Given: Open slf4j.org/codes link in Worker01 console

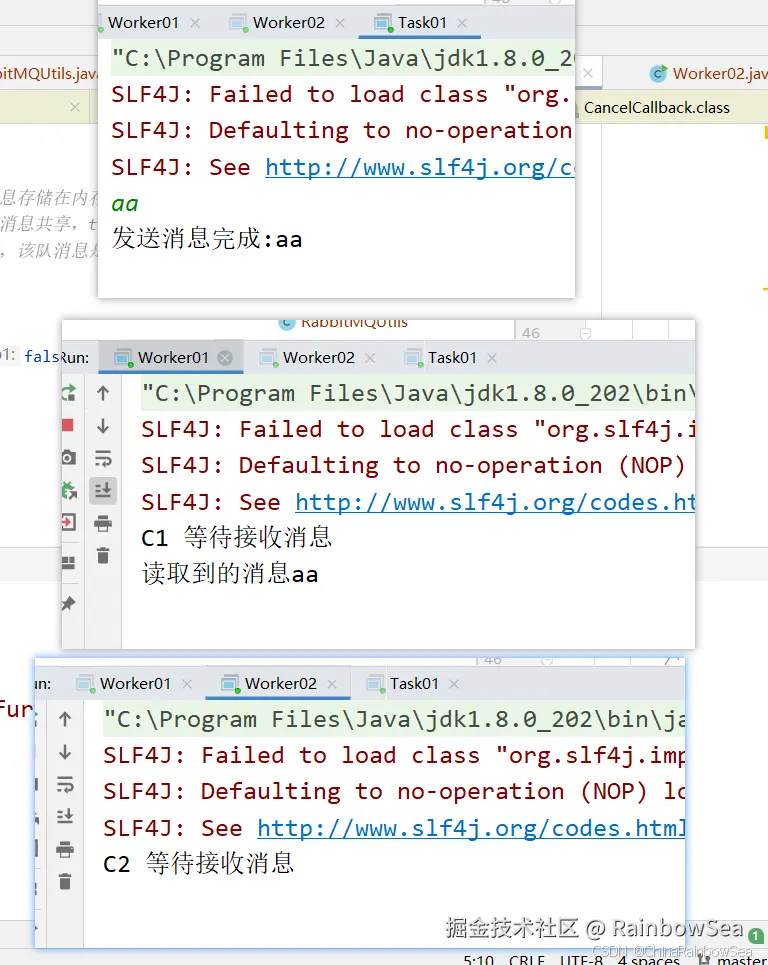Looking at the screenshot, I should click(x=495, y=503).
